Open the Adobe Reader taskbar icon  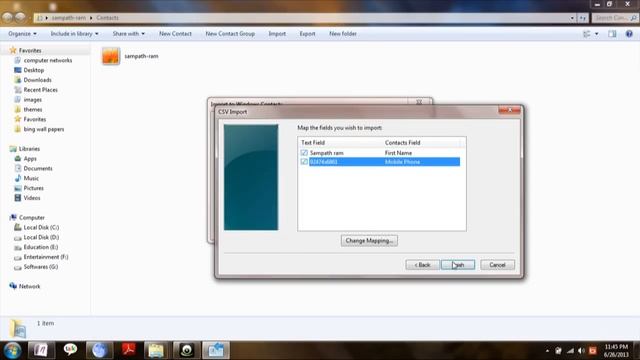tap(129, 350)
